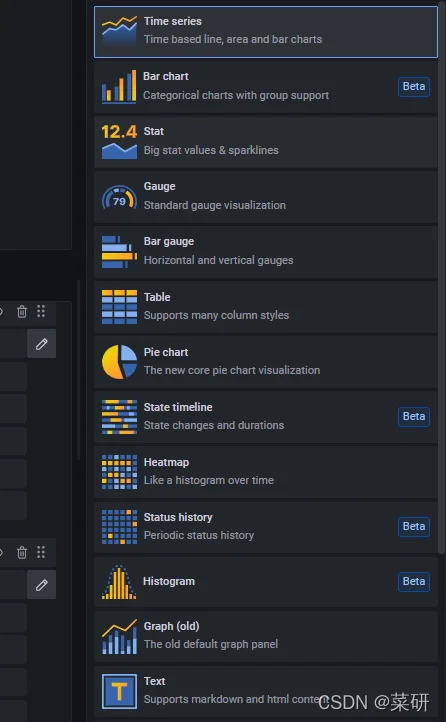This screenshot has height=722, width=446.
Task: Delete the upper query with trash icon
Action: [22, 312]
